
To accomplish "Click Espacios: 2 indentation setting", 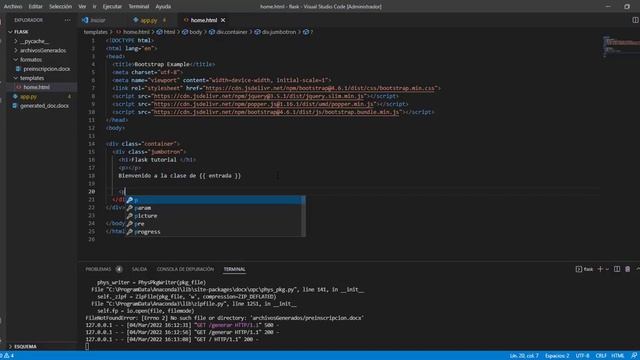I will (x=557, y=356).
